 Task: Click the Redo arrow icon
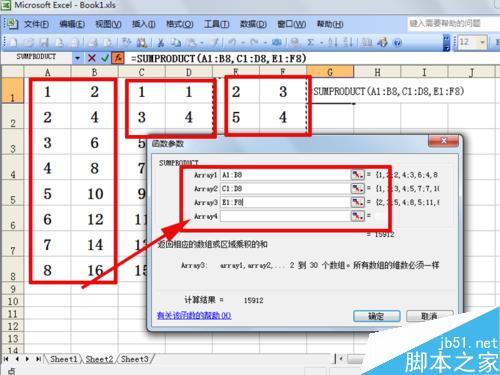[x=254, y=43]
